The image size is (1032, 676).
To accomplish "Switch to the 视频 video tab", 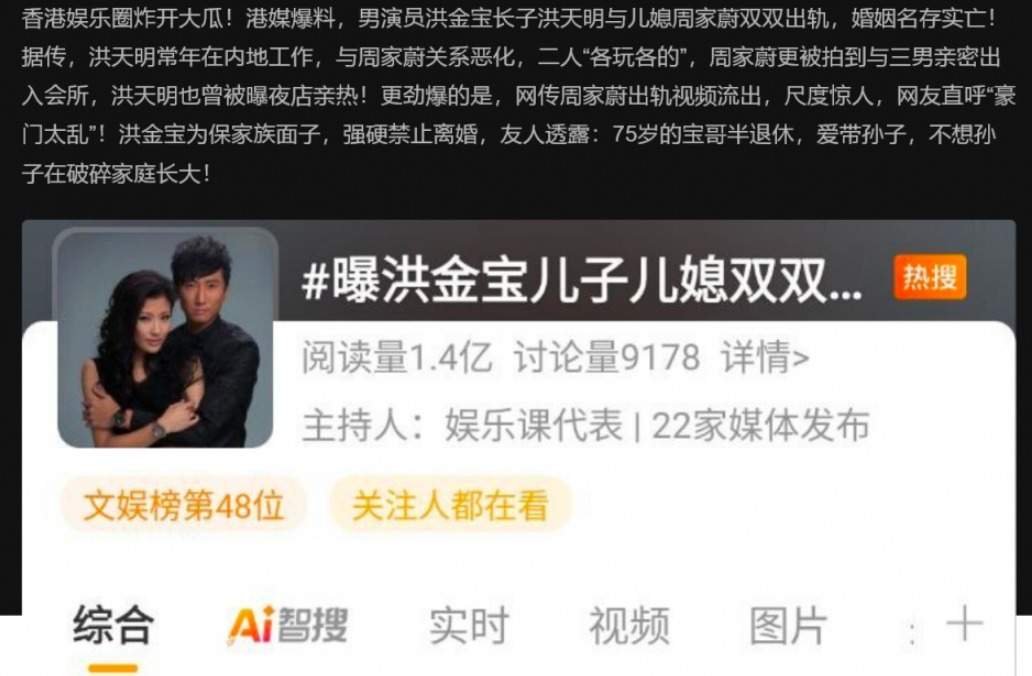I will coord(629,625).
